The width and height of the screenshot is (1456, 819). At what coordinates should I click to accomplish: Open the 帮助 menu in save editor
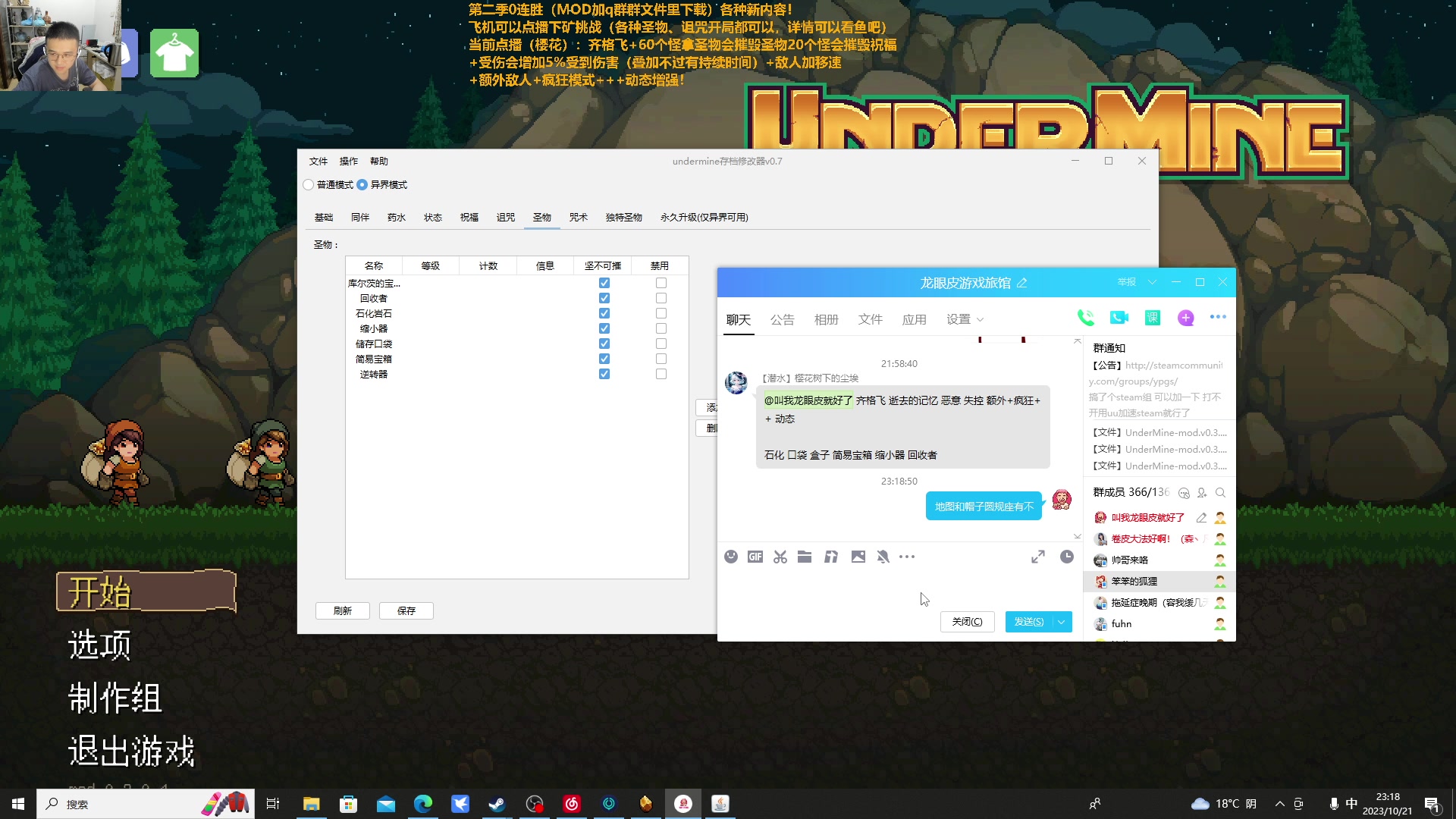379,162
